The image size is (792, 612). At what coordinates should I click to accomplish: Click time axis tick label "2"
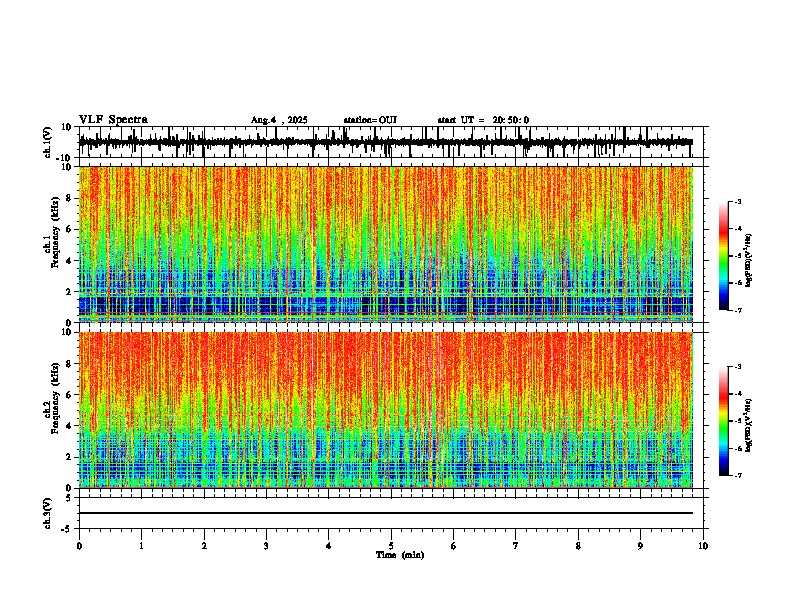tap(204, 546)
